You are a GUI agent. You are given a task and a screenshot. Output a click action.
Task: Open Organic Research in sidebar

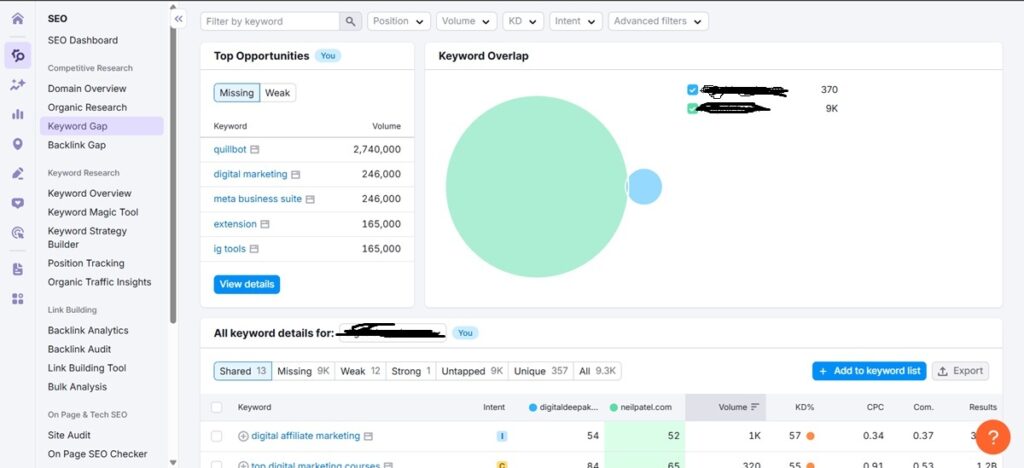click(88, 108)
